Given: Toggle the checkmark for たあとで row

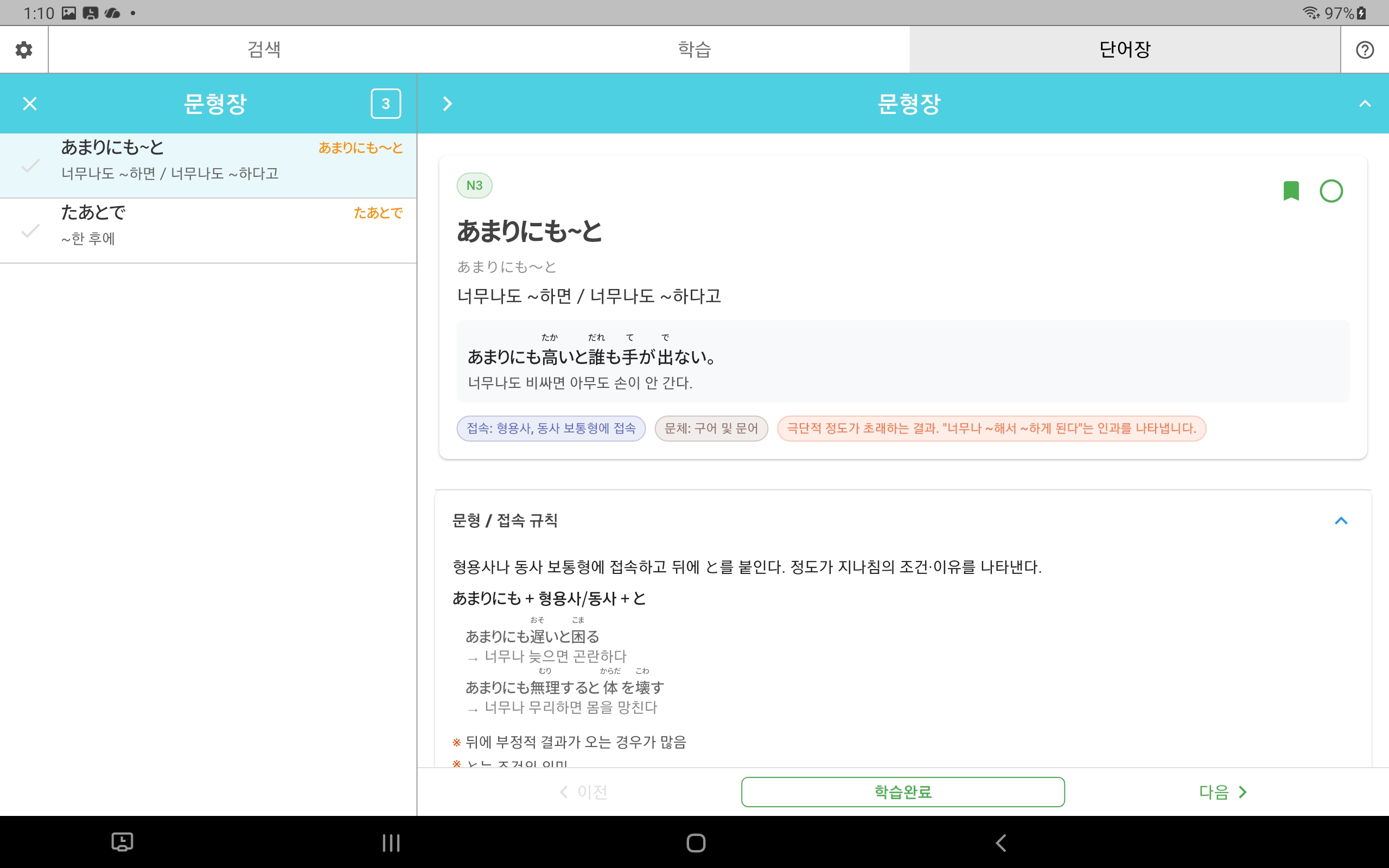Looking at the screenshot, I should click(x=30, y=231).
